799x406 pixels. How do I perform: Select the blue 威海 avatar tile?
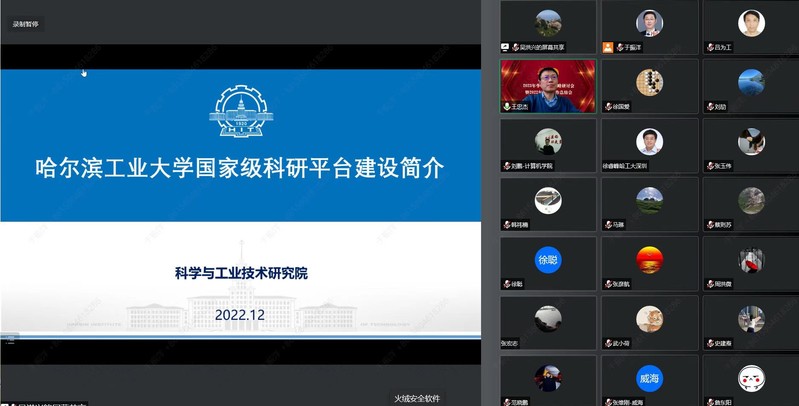(x=649, y=376)
